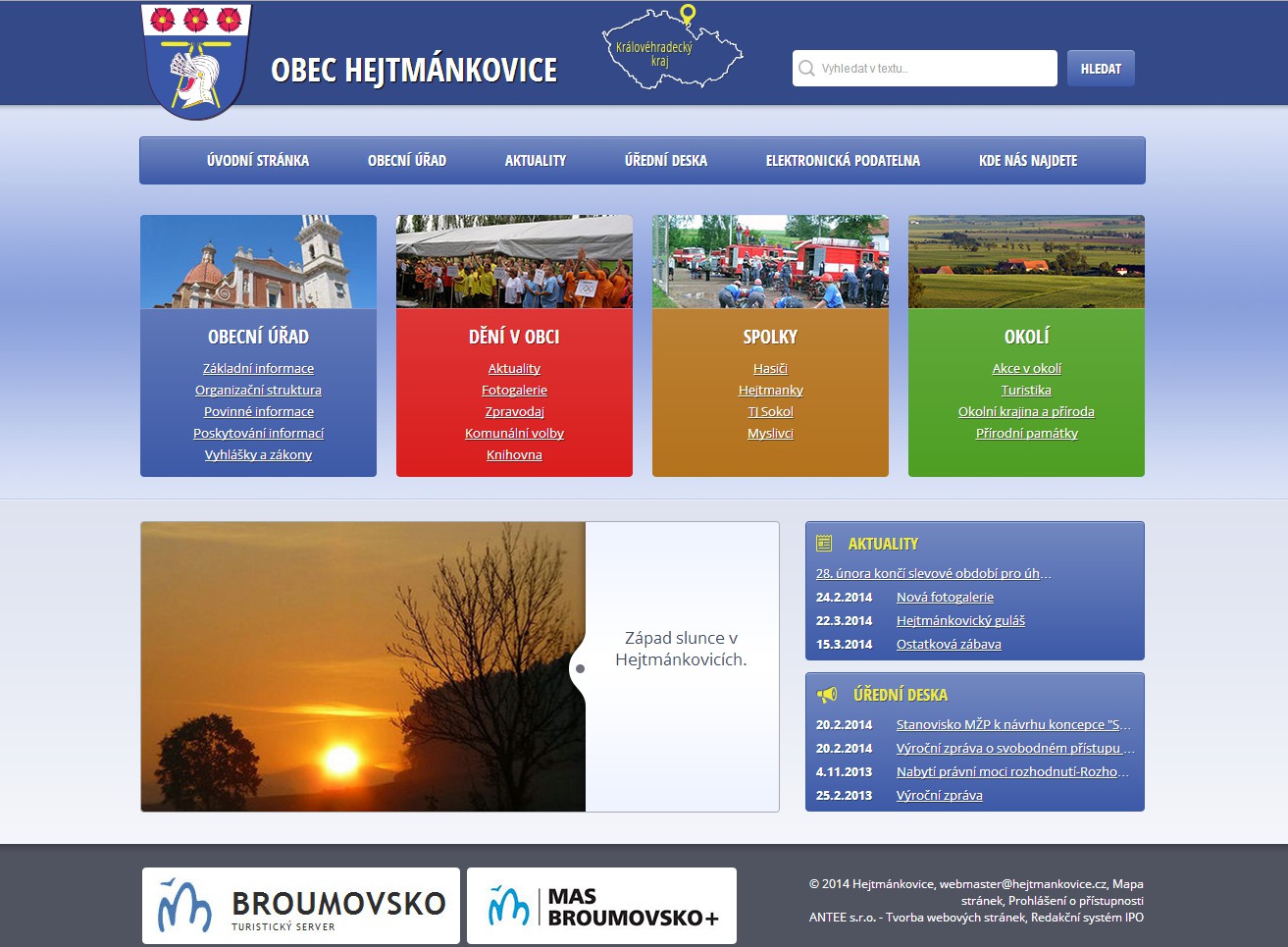Click the church photo above Obecní úřad
The height and width of the screenshot is (947, 1288).
point(258,262)
